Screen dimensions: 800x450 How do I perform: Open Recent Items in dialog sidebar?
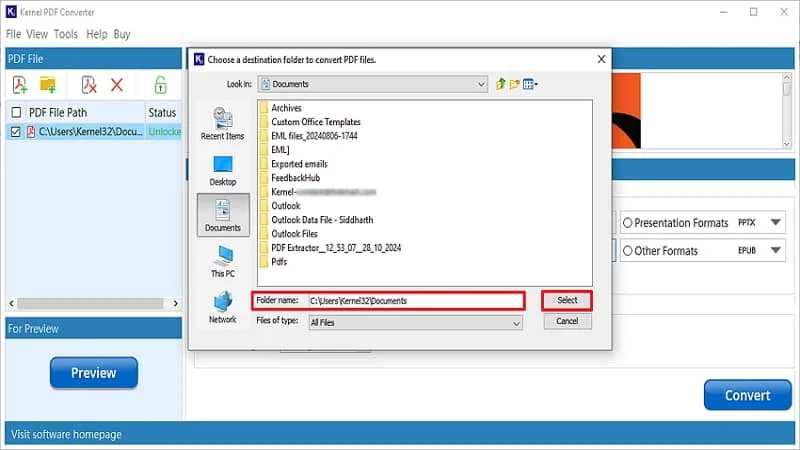pyautogui.click(x=222, y=123)
